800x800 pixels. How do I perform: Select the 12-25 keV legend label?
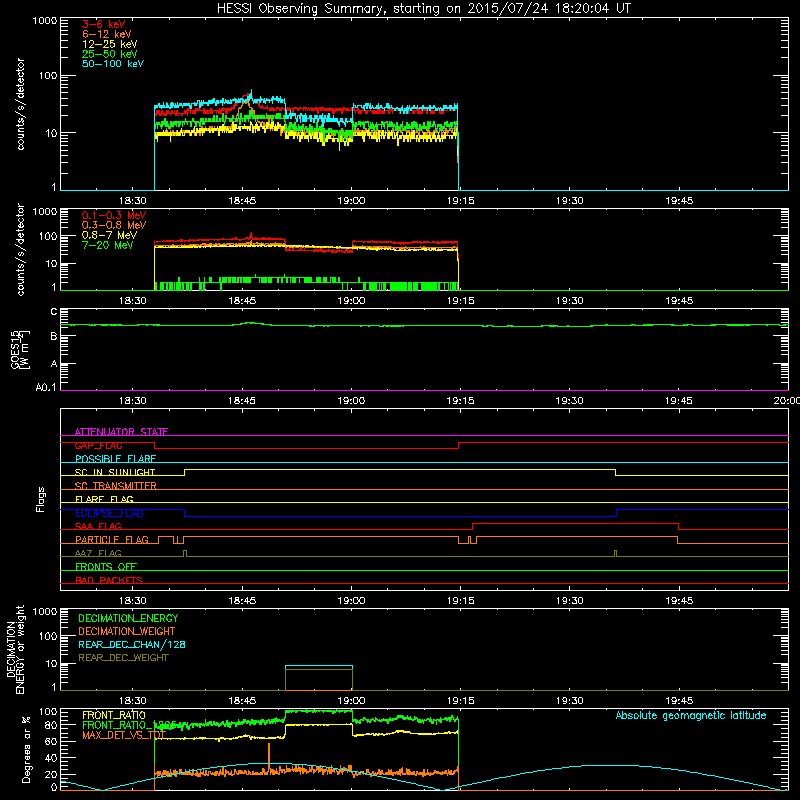110,44
